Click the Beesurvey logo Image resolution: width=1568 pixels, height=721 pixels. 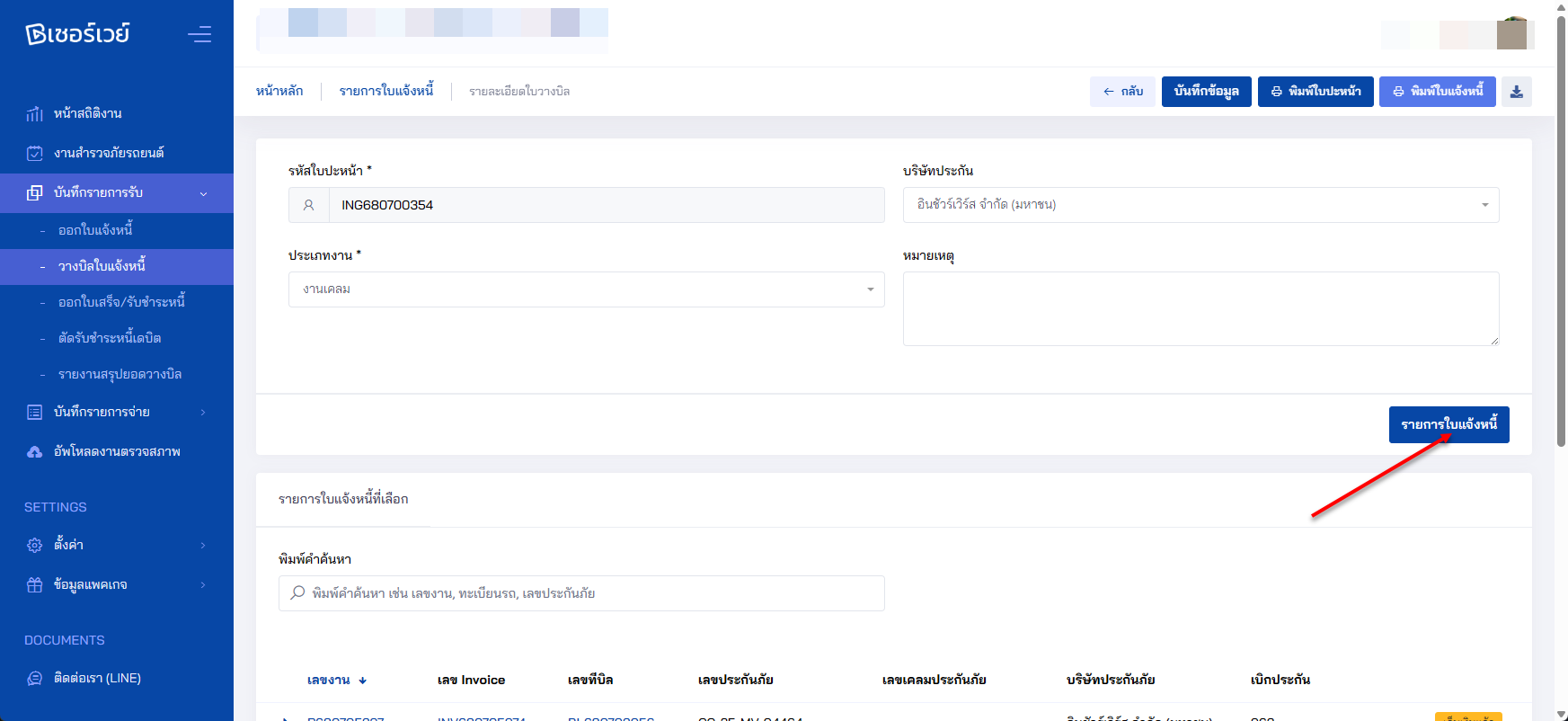point(77,34)
